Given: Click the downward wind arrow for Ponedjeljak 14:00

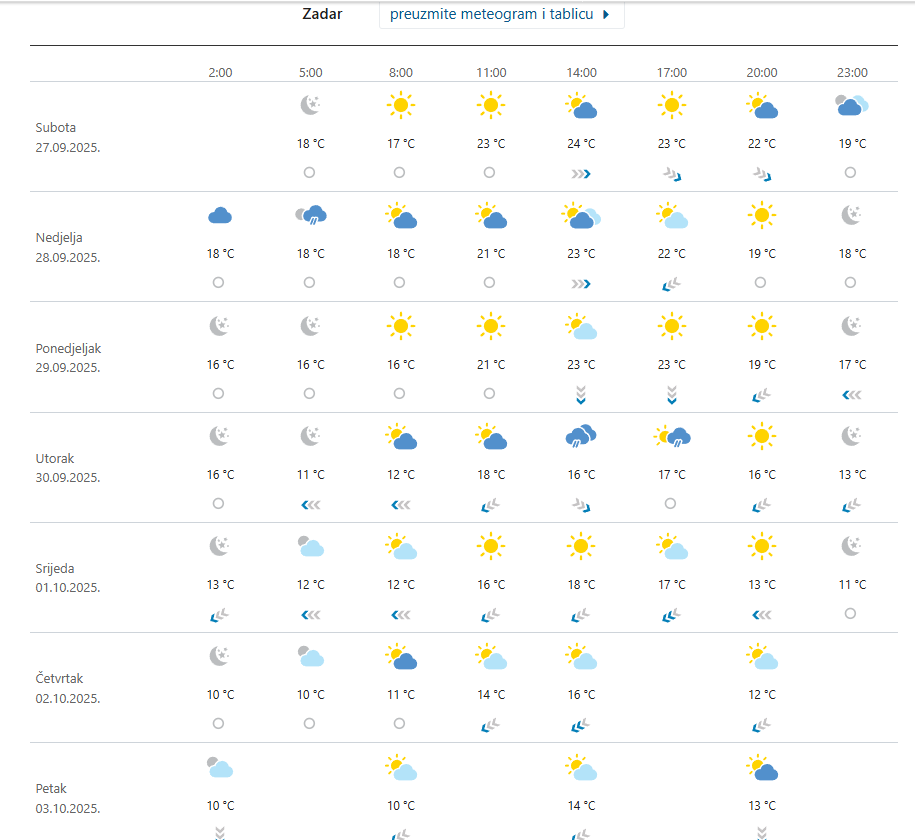Looking at the screenshot, I should (581, 394).
